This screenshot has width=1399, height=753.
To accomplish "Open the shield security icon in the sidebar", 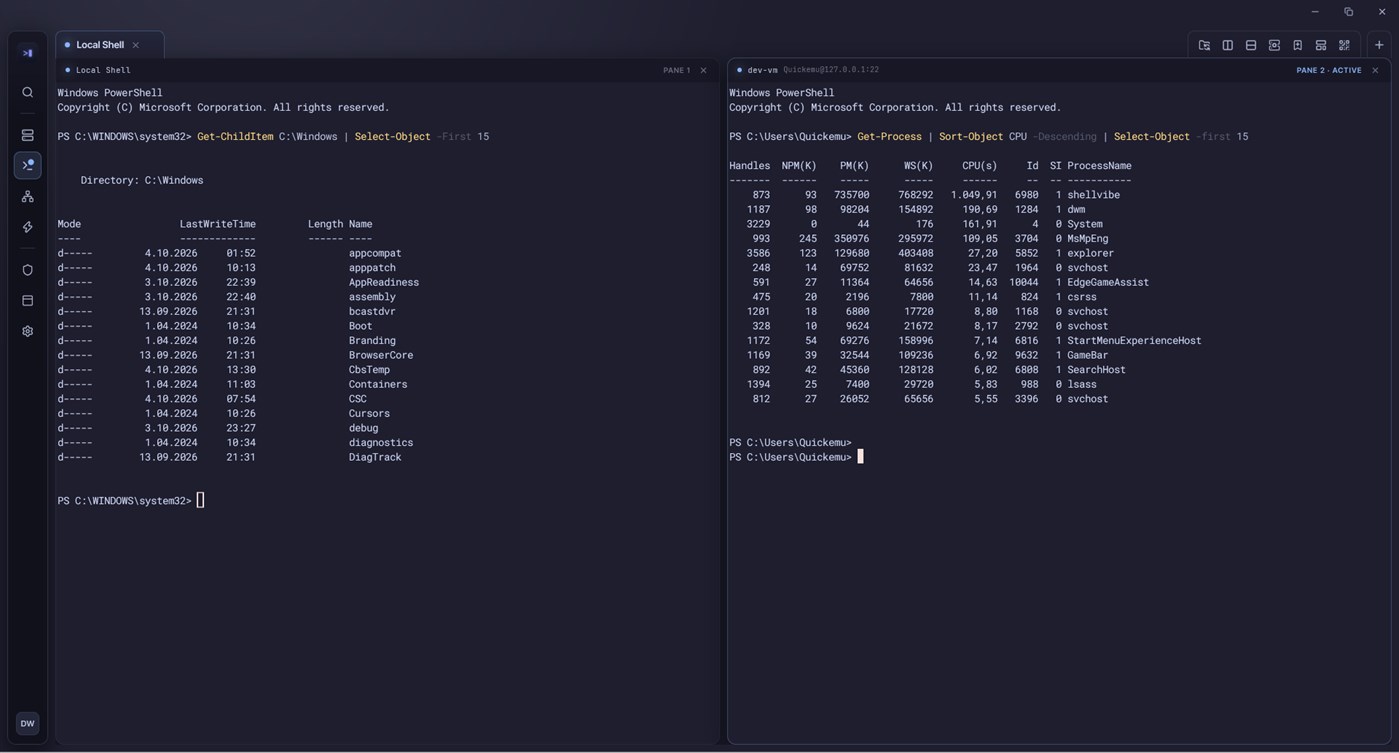I will [x=28, y=270].
